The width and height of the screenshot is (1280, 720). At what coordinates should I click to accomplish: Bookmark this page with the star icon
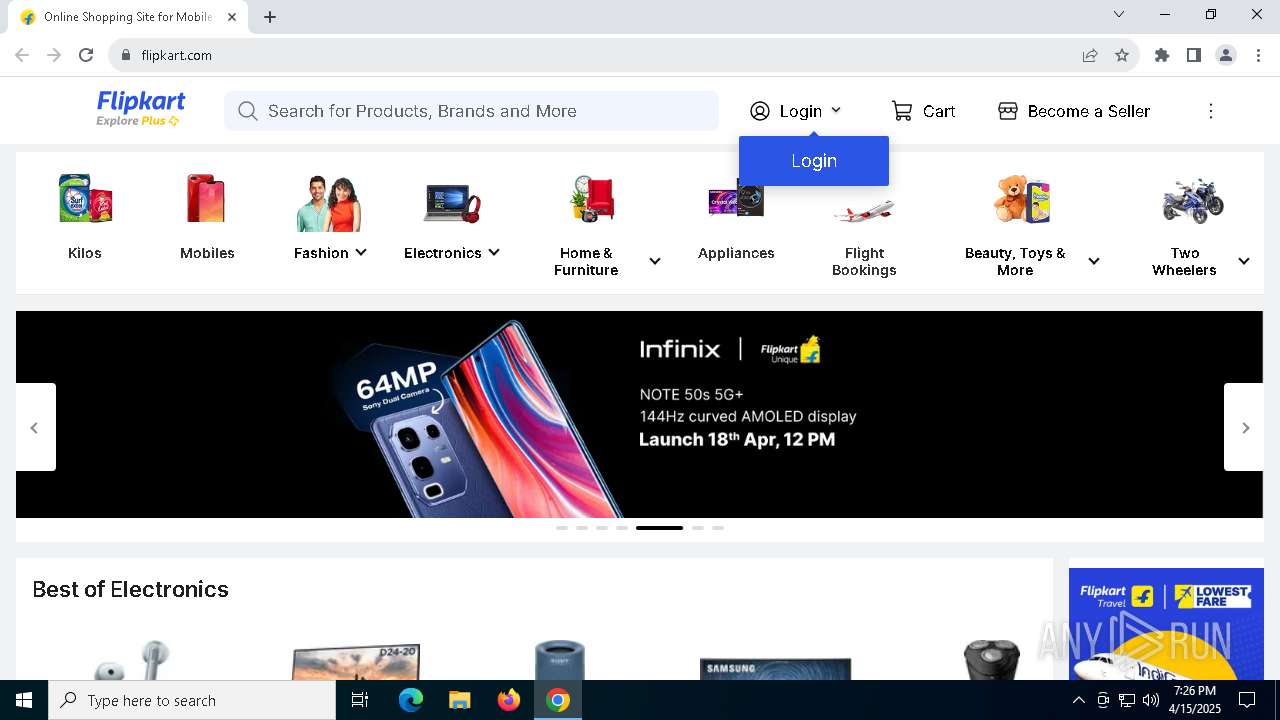[x=1122, y=55]
